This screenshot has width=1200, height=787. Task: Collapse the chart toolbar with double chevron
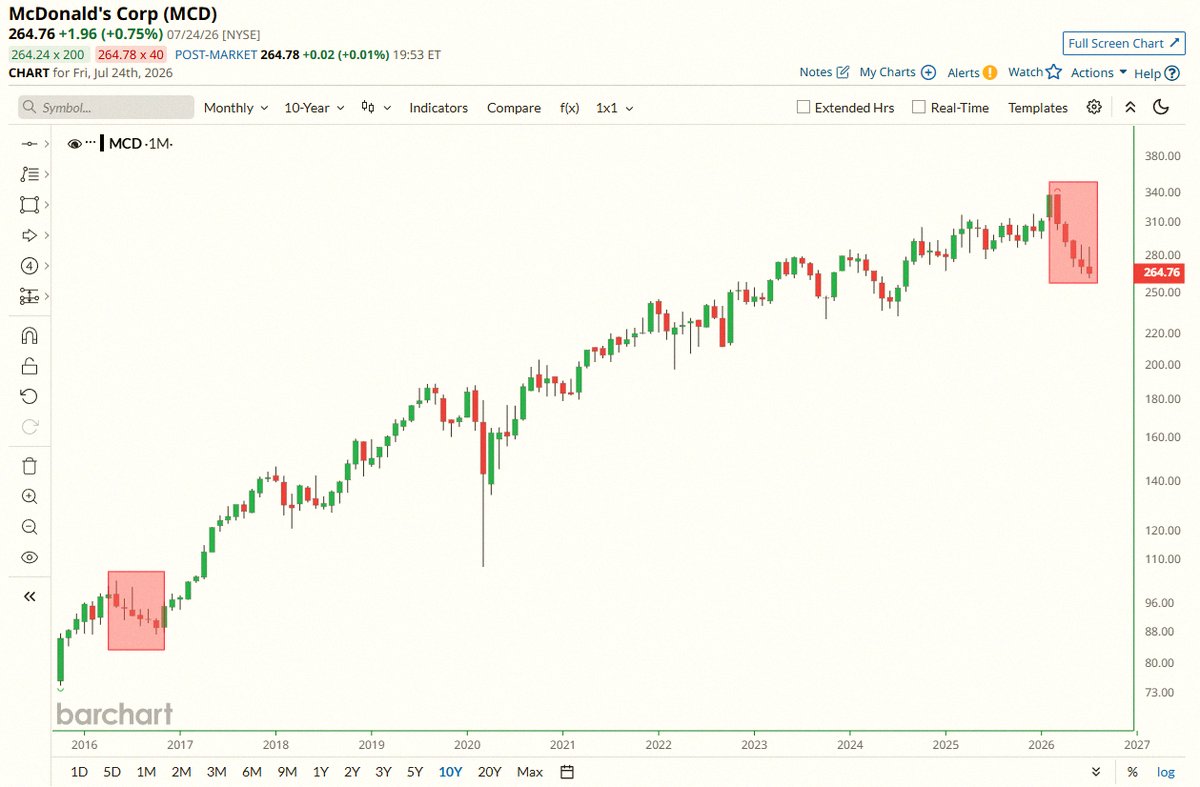click(x=1130, y=108)
